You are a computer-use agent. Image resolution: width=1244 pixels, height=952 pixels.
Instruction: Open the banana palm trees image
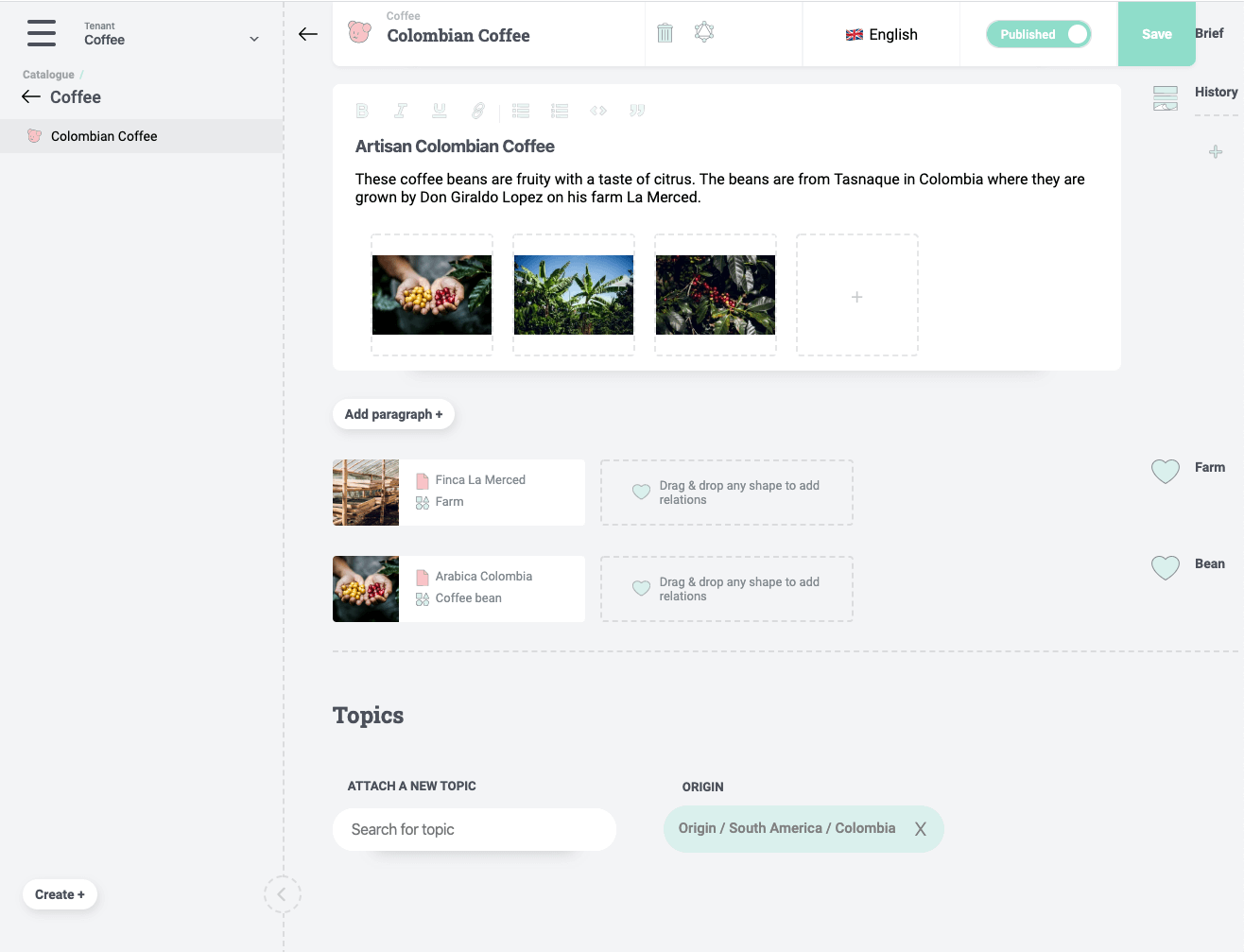574,295
